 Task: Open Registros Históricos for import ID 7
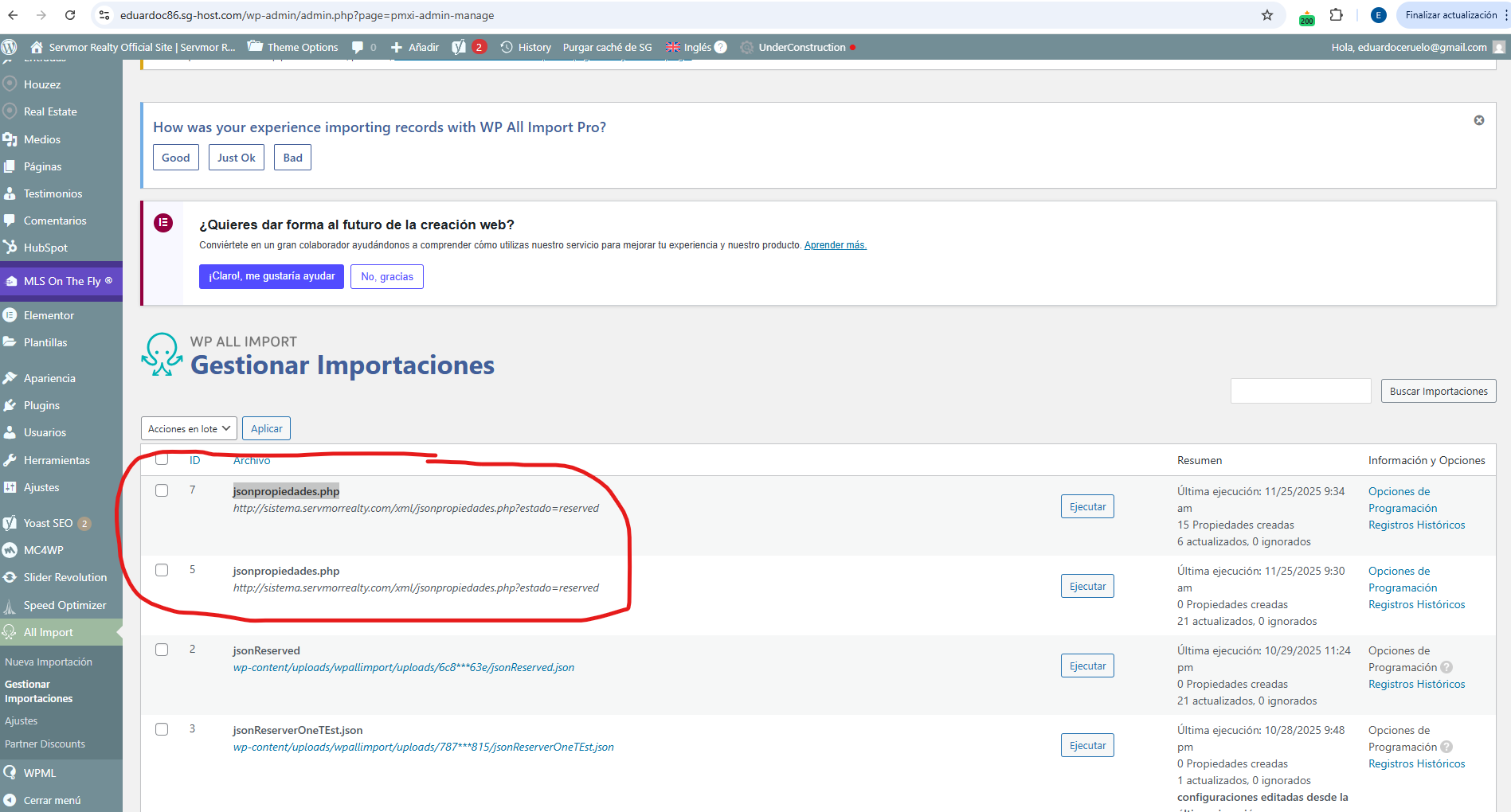1416,525
